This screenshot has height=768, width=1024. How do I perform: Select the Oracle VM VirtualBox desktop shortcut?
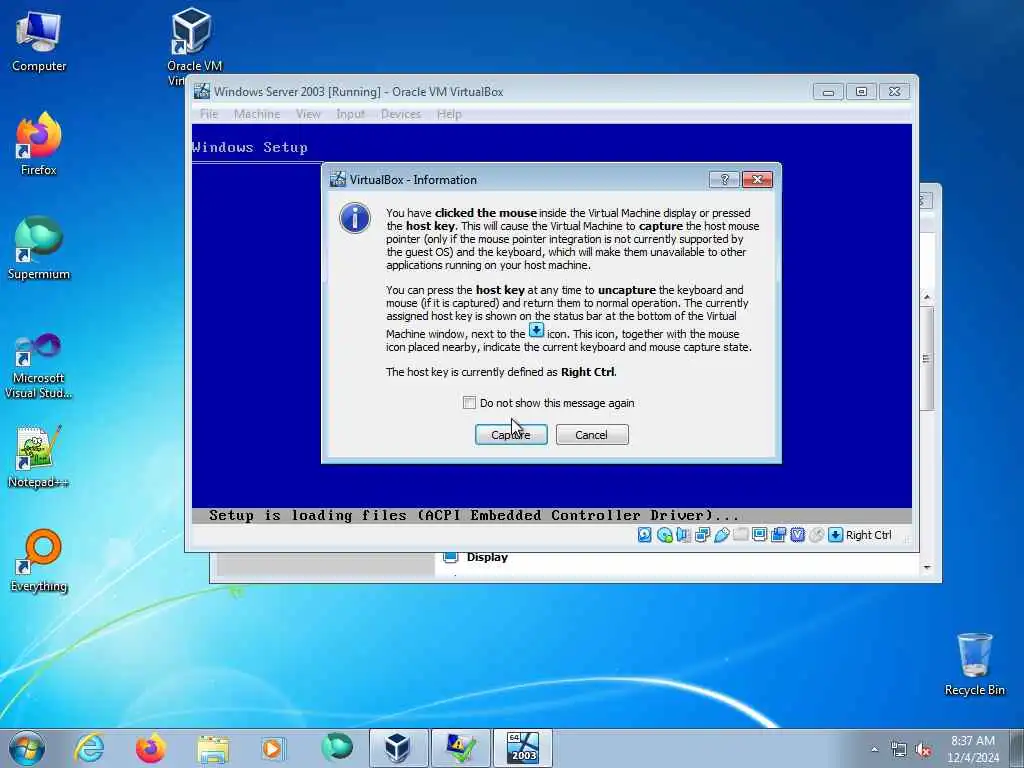click(x=194, y=46)
